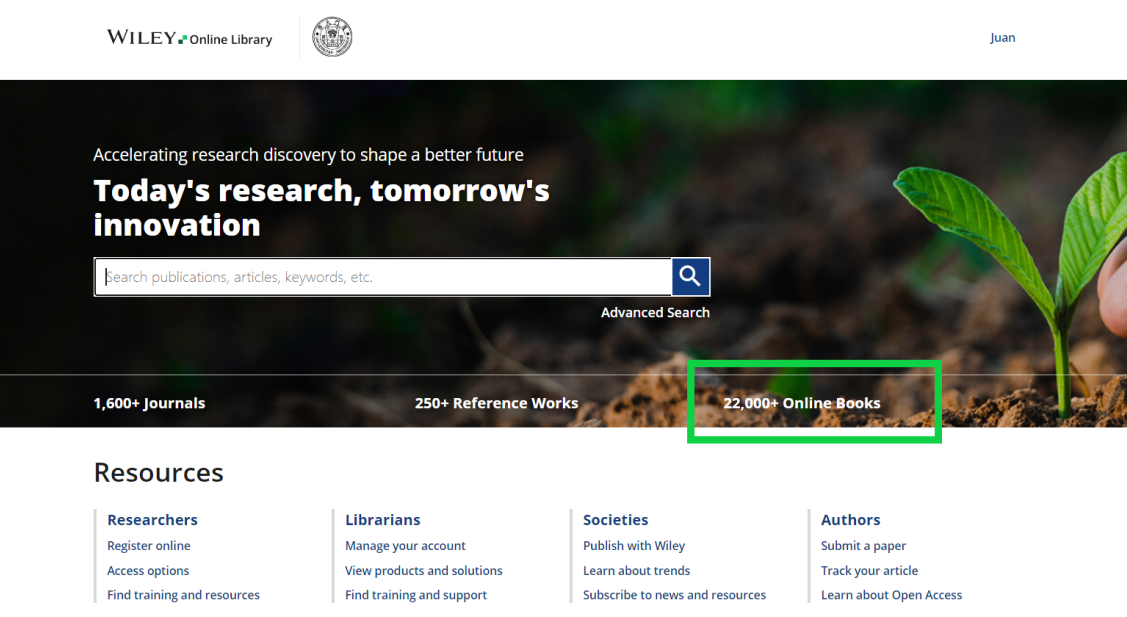The image size is (1127, 617).
Task: Open the Advanced Search link
Action: click(x=655, y=313)
